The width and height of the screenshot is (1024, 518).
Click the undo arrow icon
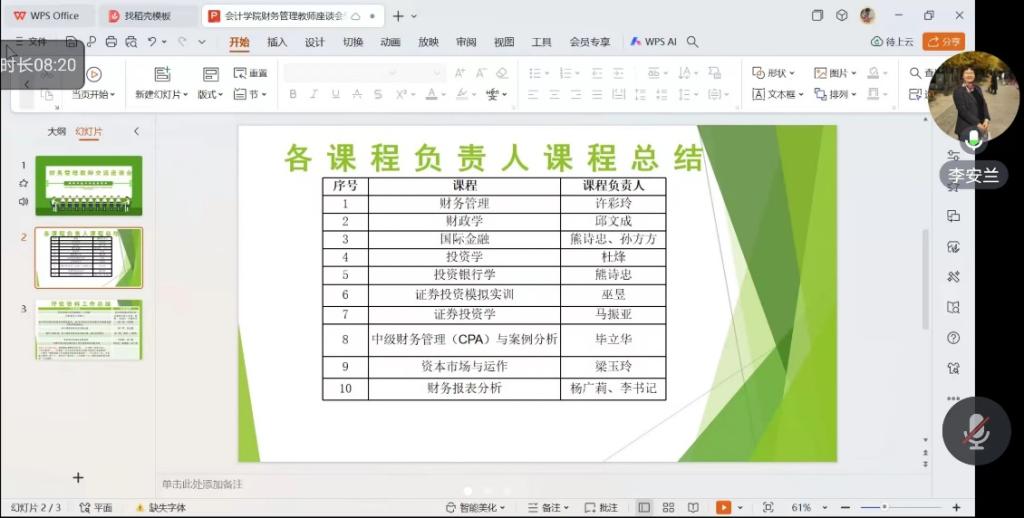click(152, 42)
